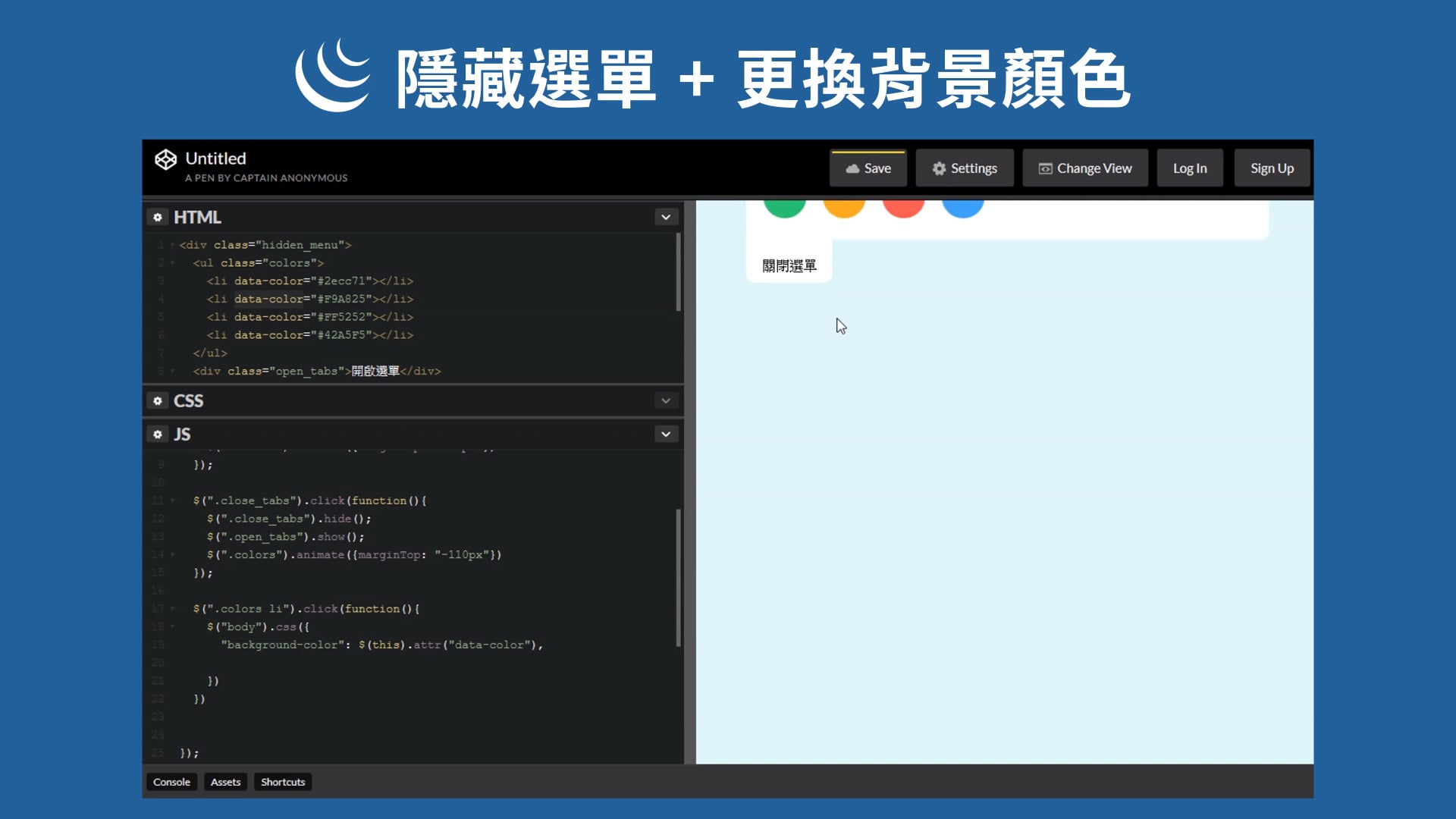This screenshot has width=1456, height=819.
Task: Fold JS line 14 animate marginTop line
Action: click(x=173, y=555)
